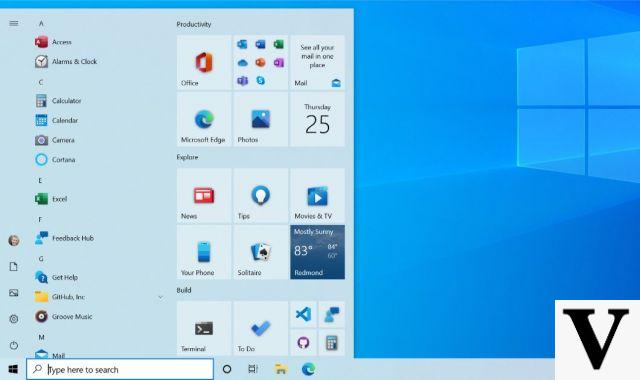Viewport: 640px width, 380px height.
Task: Open the Photos tile
Action: 261,119
